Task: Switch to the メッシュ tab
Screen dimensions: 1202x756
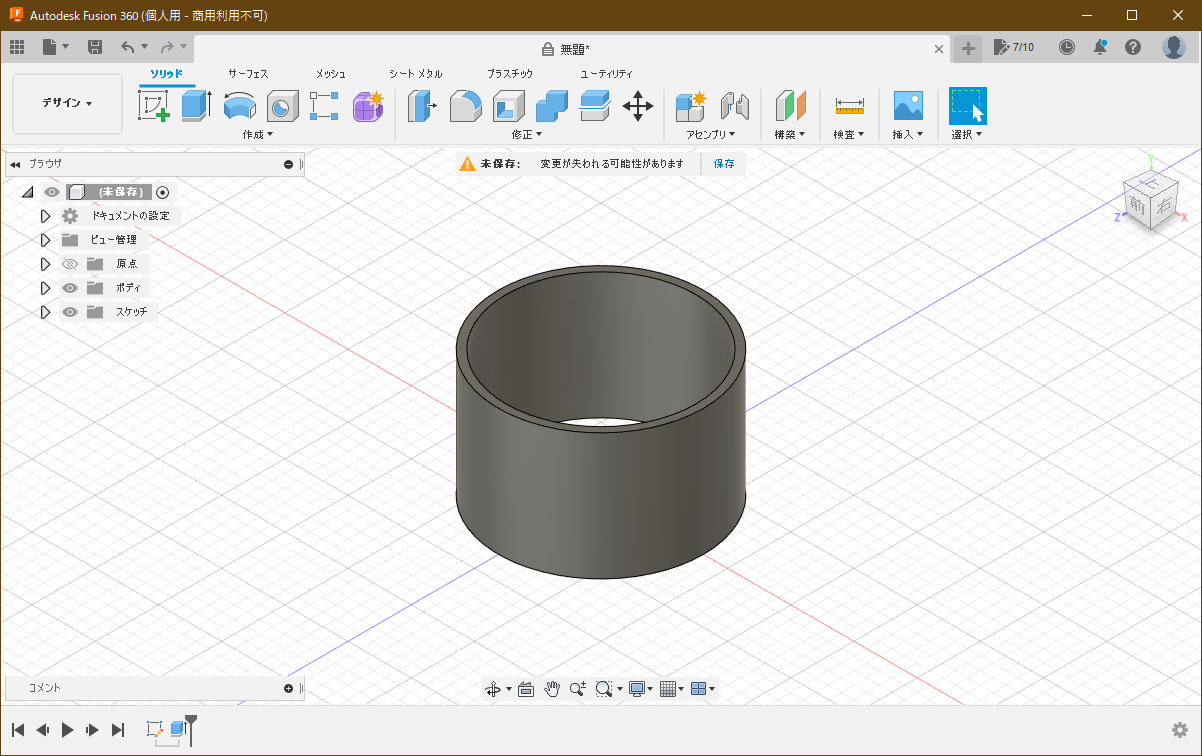Action: [331, 74]
